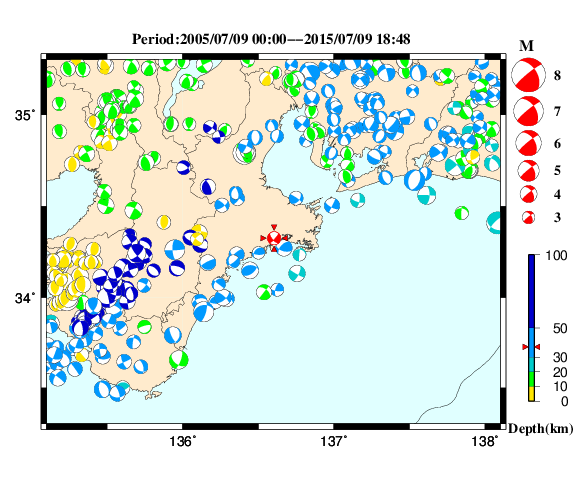Select the magnitude 4 legend beachball
Viewport: 580px width, 500px height.
coord(528,194)
